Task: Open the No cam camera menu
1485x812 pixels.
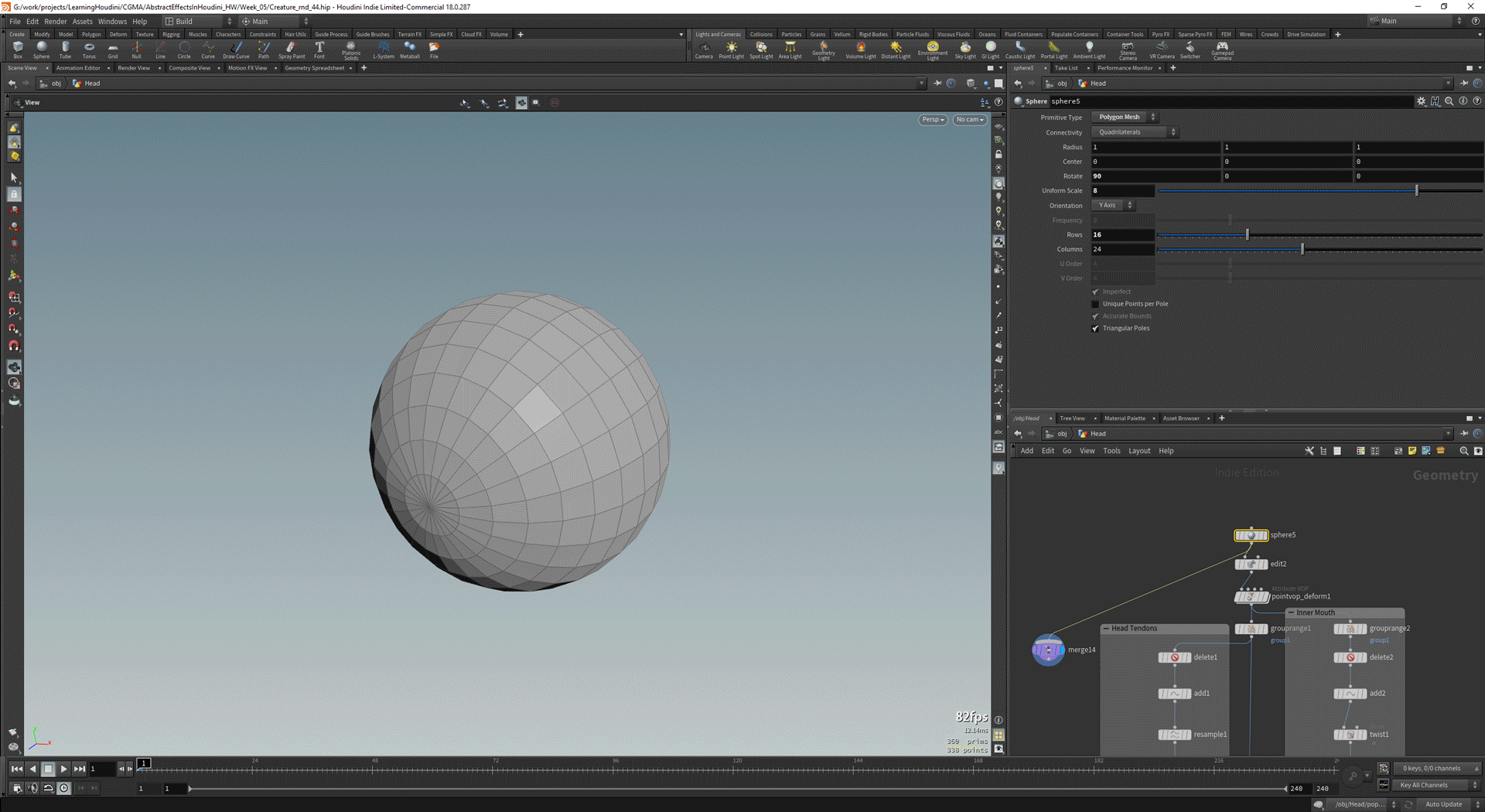Action: point(969,119)
